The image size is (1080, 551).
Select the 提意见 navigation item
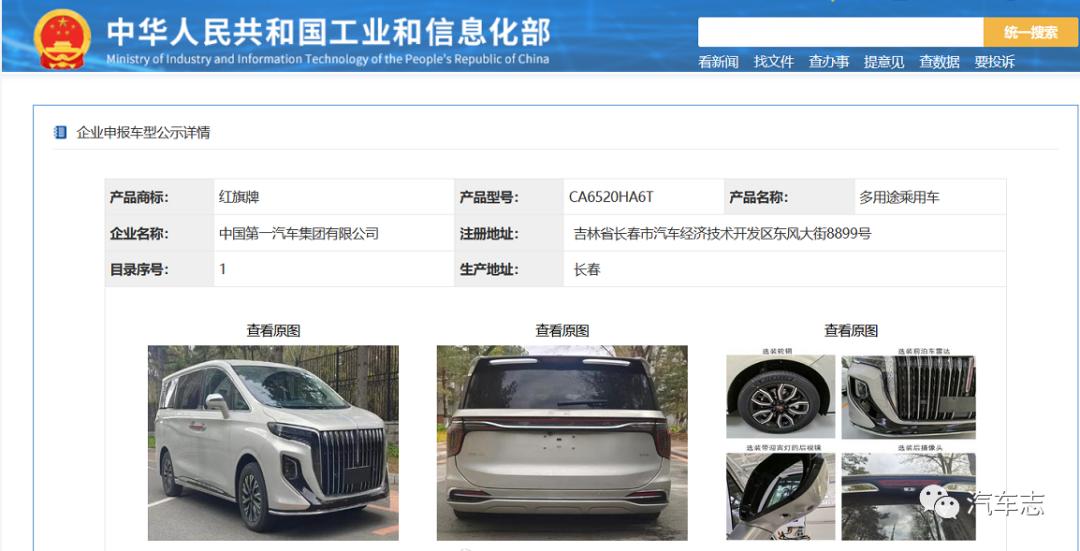(884, 62)
